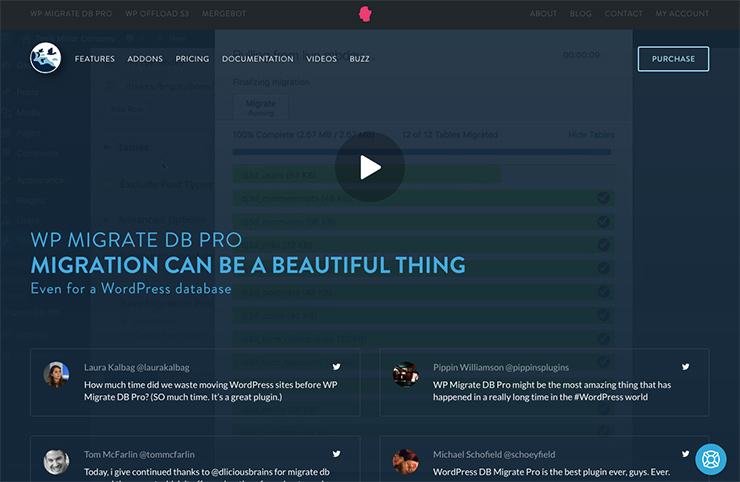
Task: Click Michael Schofield's tweet text
Action: click(552, 472)
